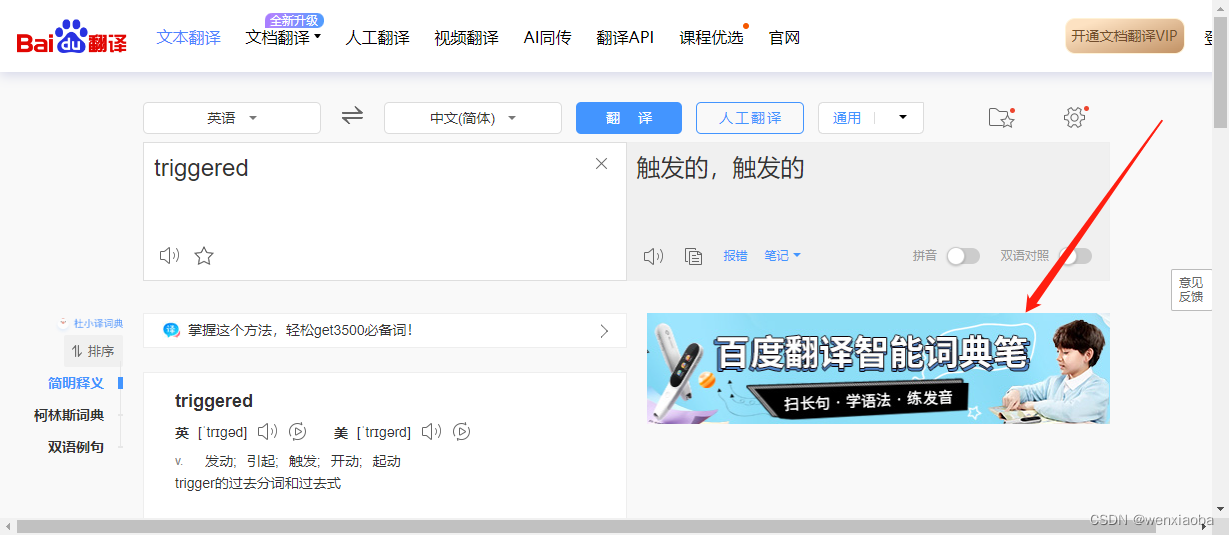Swap source and target languages
Viewport: 1229px width, 535px height.
point(352,116)
